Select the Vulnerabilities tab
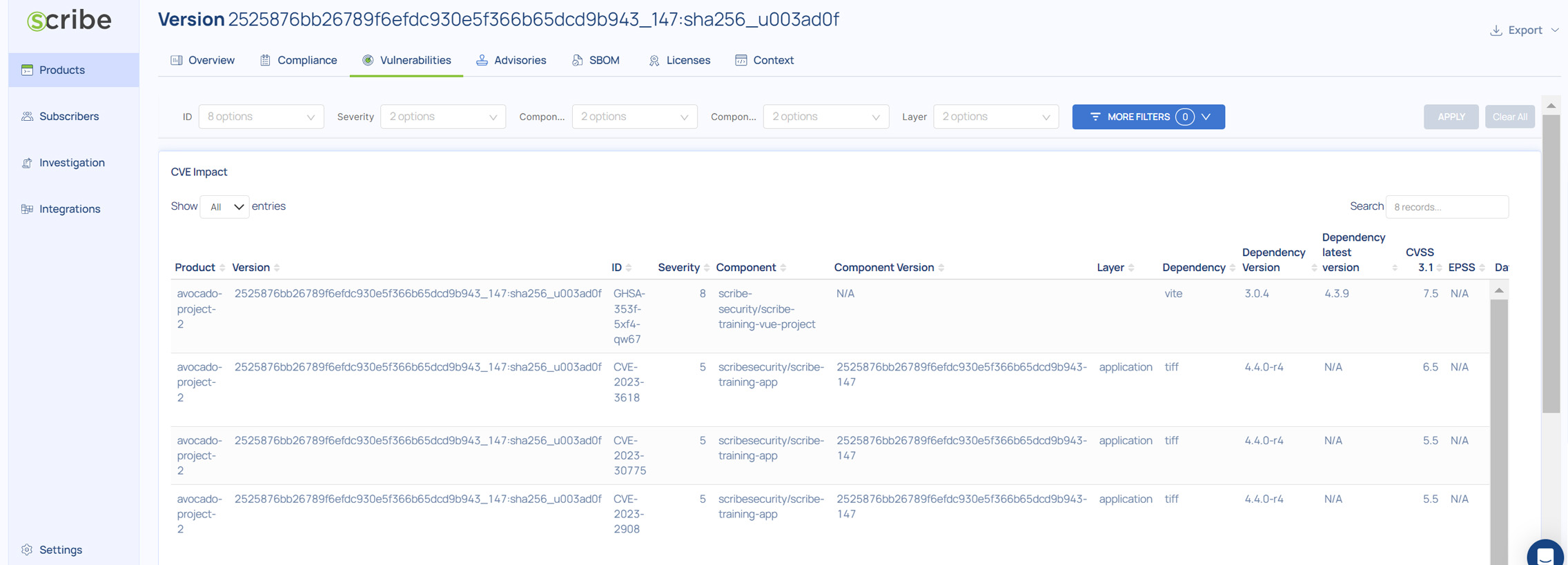Viewport: 1568px width, 565px height. 406,60
